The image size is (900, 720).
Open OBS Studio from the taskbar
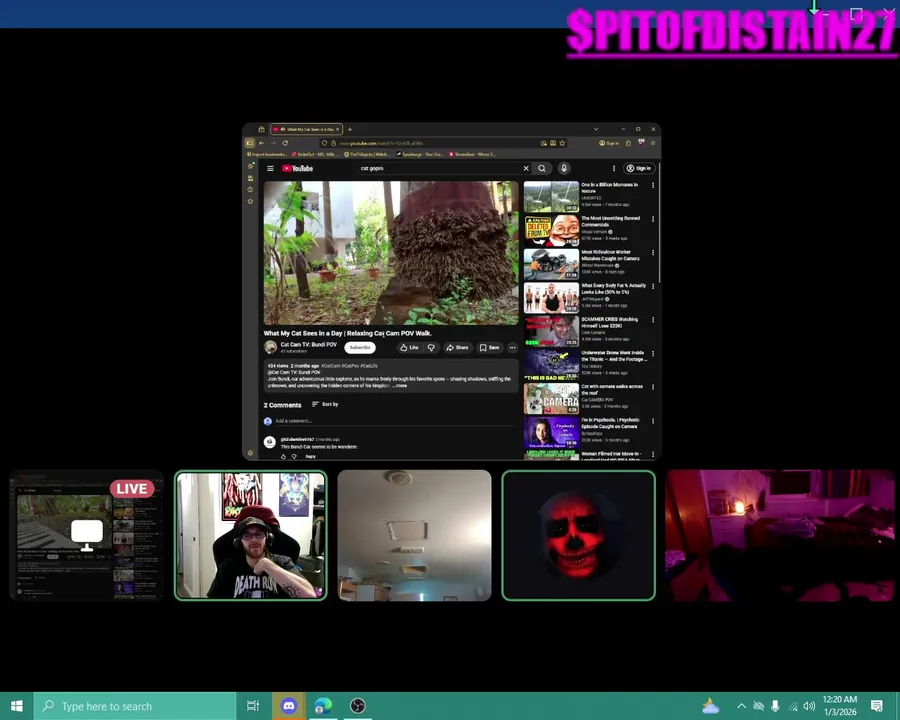[x=358, y=706]
